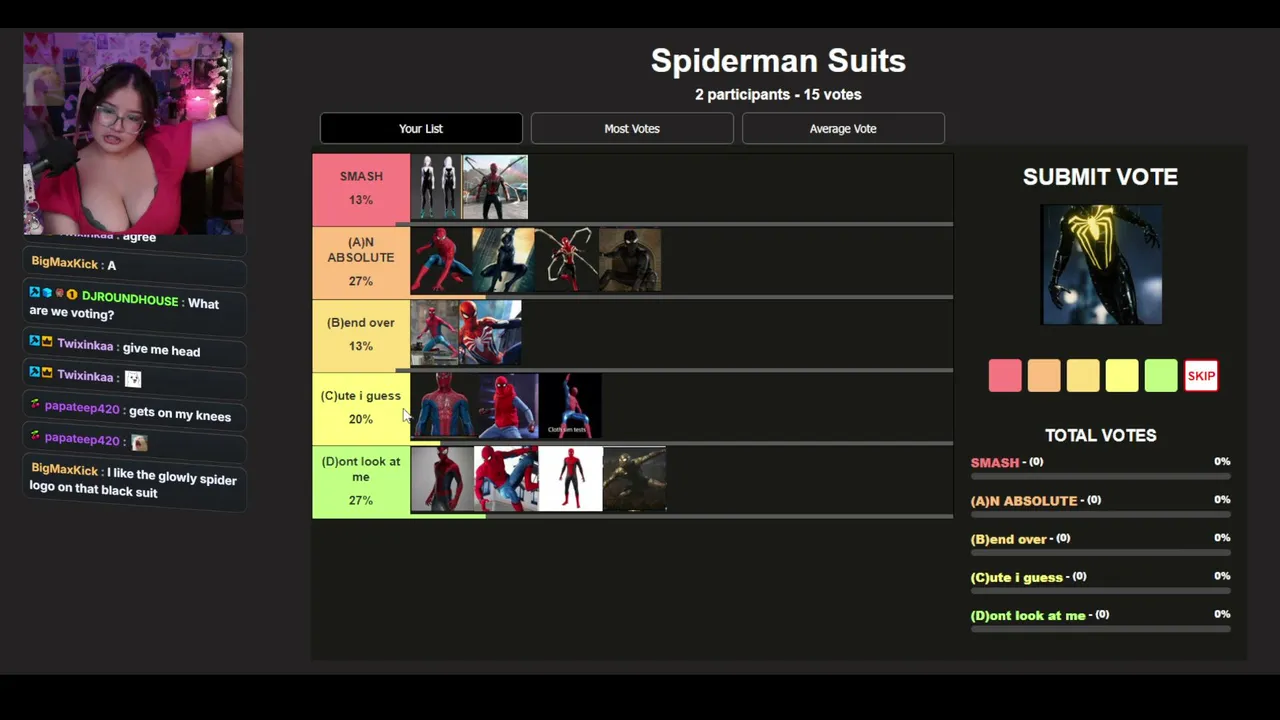Viewport: 1280px width, 720px height.
Task: Skip voting on this suit
Action: pos(1201,376)
